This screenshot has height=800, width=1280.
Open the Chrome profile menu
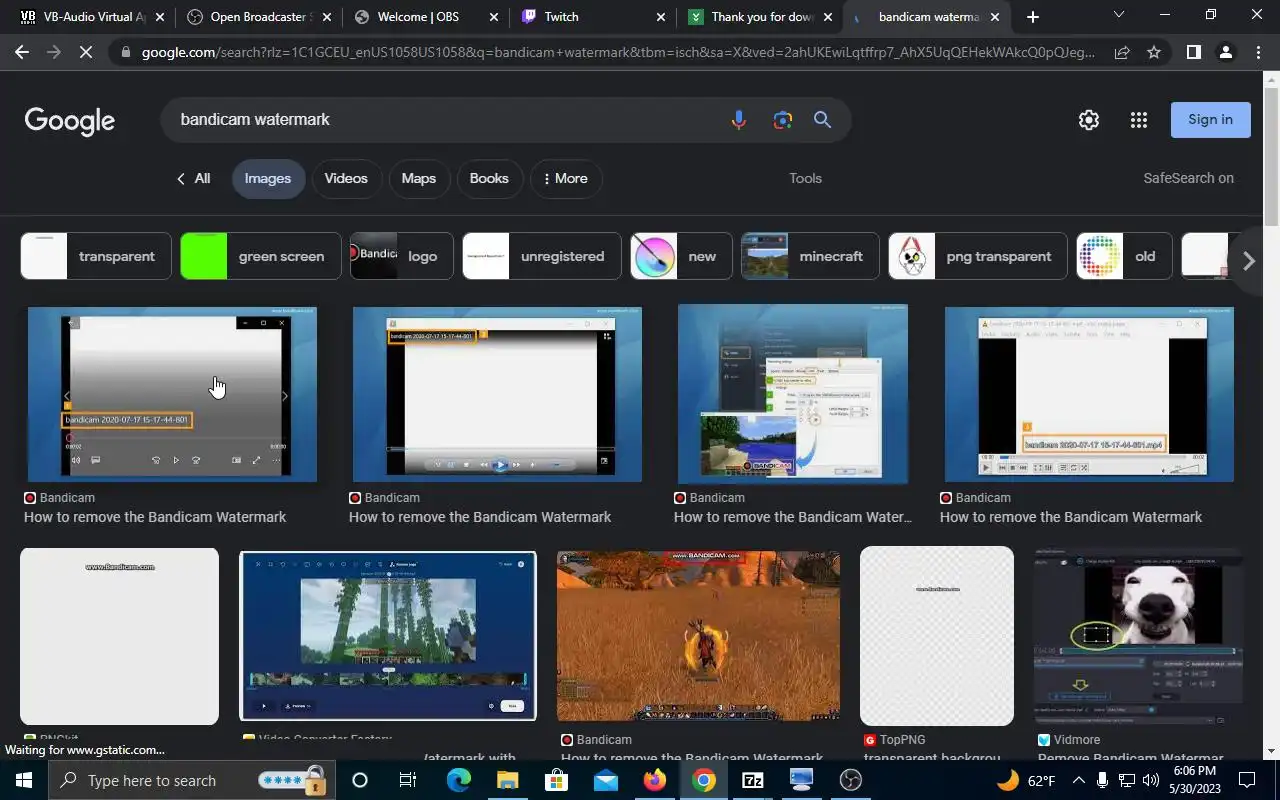tap(1225, 52)
